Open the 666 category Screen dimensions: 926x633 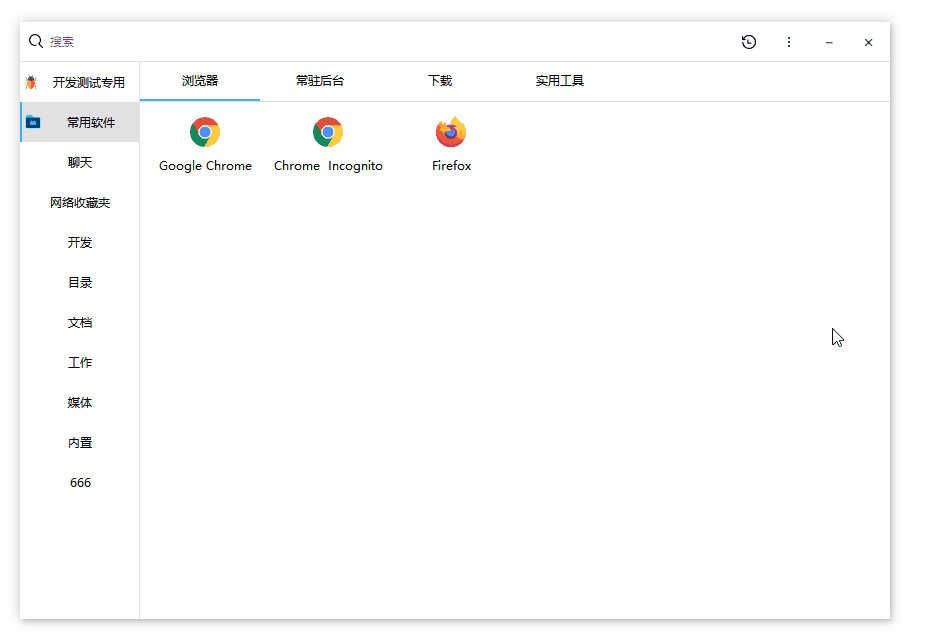coord(80,483)
